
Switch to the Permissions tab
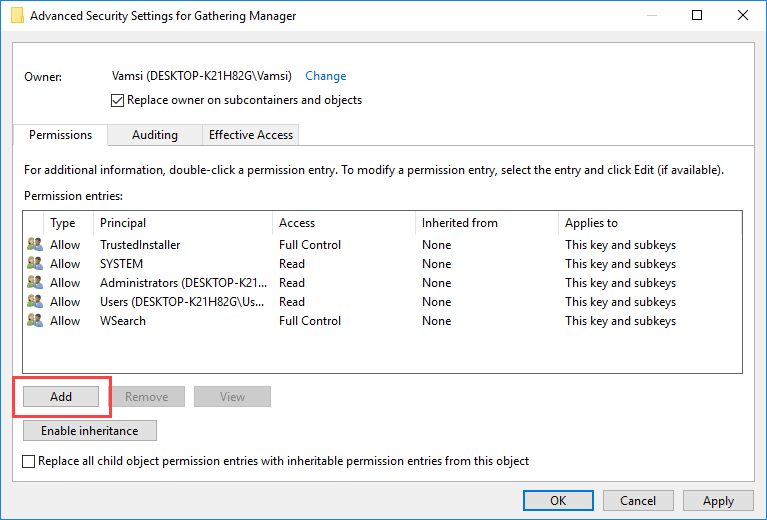[x=60, y=135]
